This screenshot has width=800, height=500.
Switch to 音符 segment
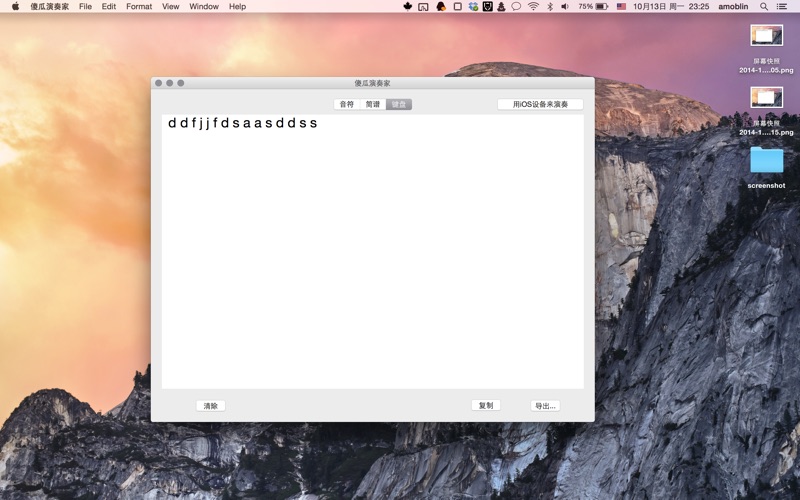pos(346,104)
